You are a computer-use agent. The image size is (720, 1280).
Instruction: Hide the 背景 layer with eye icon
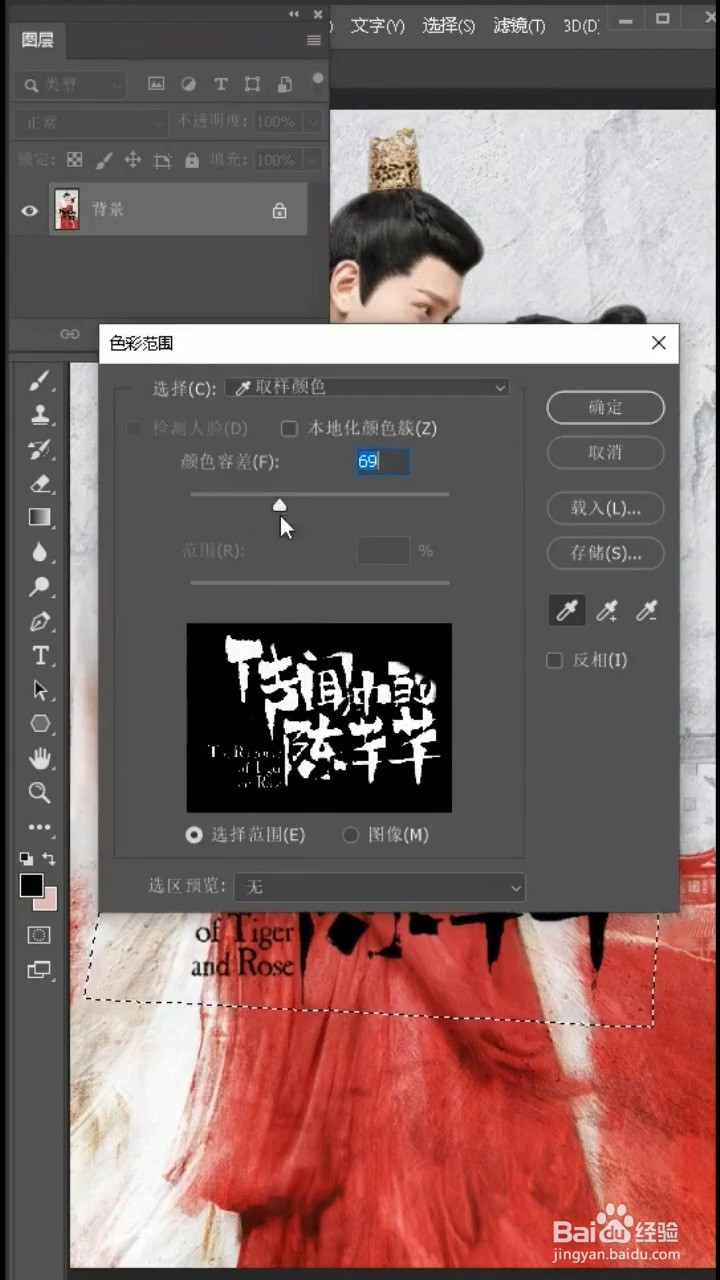(30, 210)
